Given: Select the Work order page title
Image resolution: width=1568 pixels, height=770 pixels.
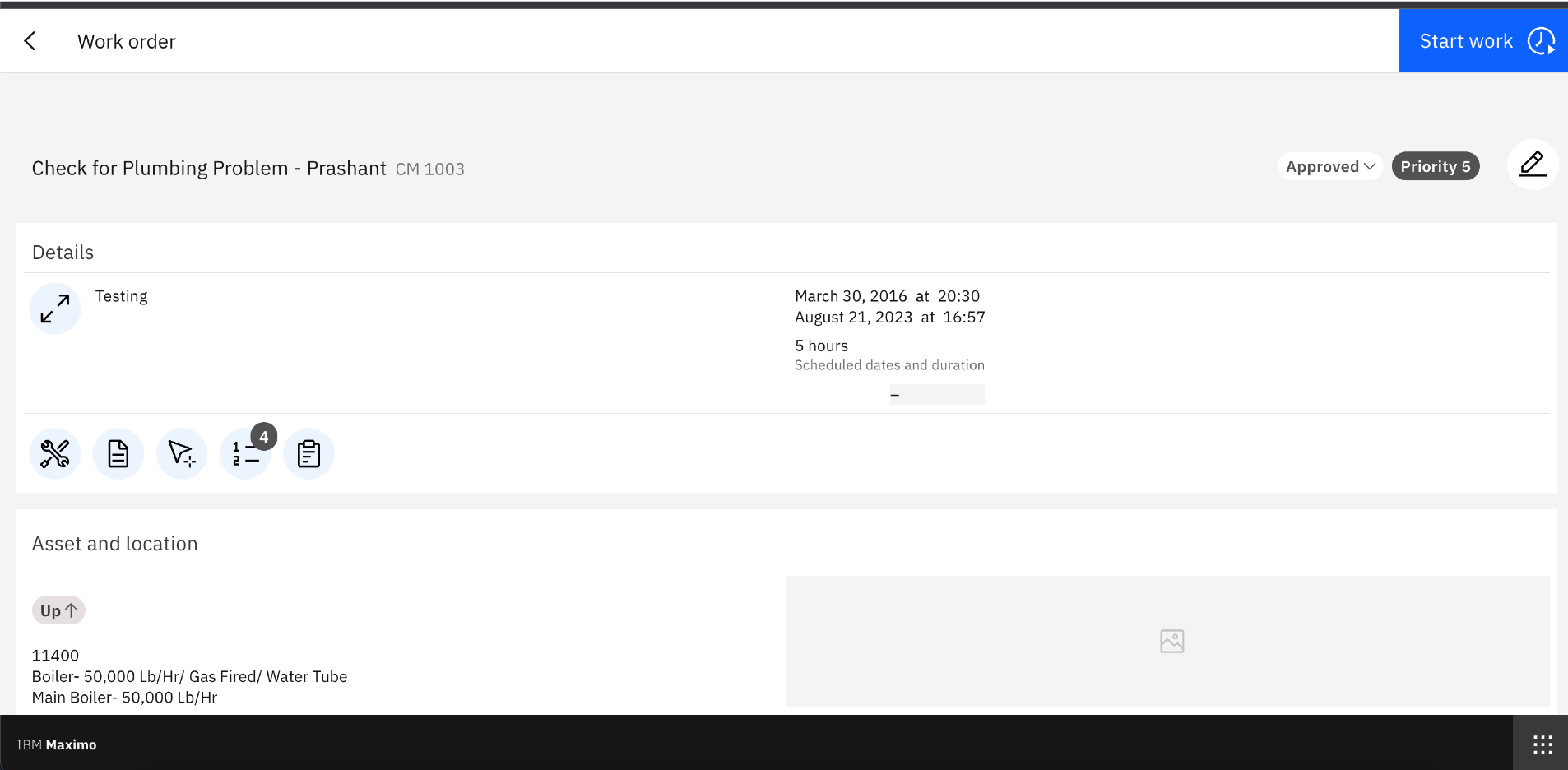Looking at the screenshot, I should (127, 41).
